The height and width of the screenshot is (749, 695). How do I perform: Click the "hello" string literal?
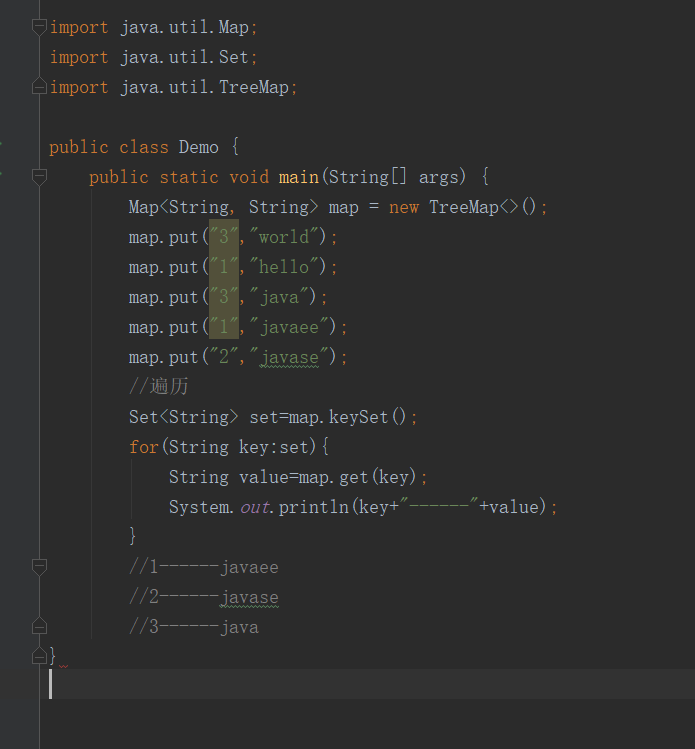284,267
